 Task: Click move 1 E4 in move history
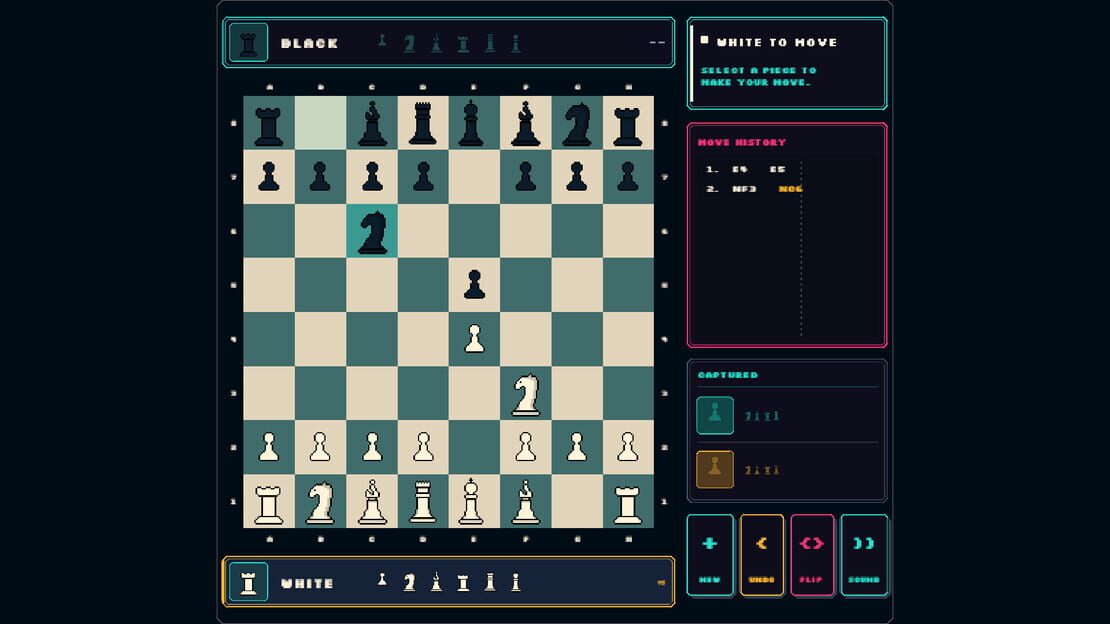click(740, 169)
